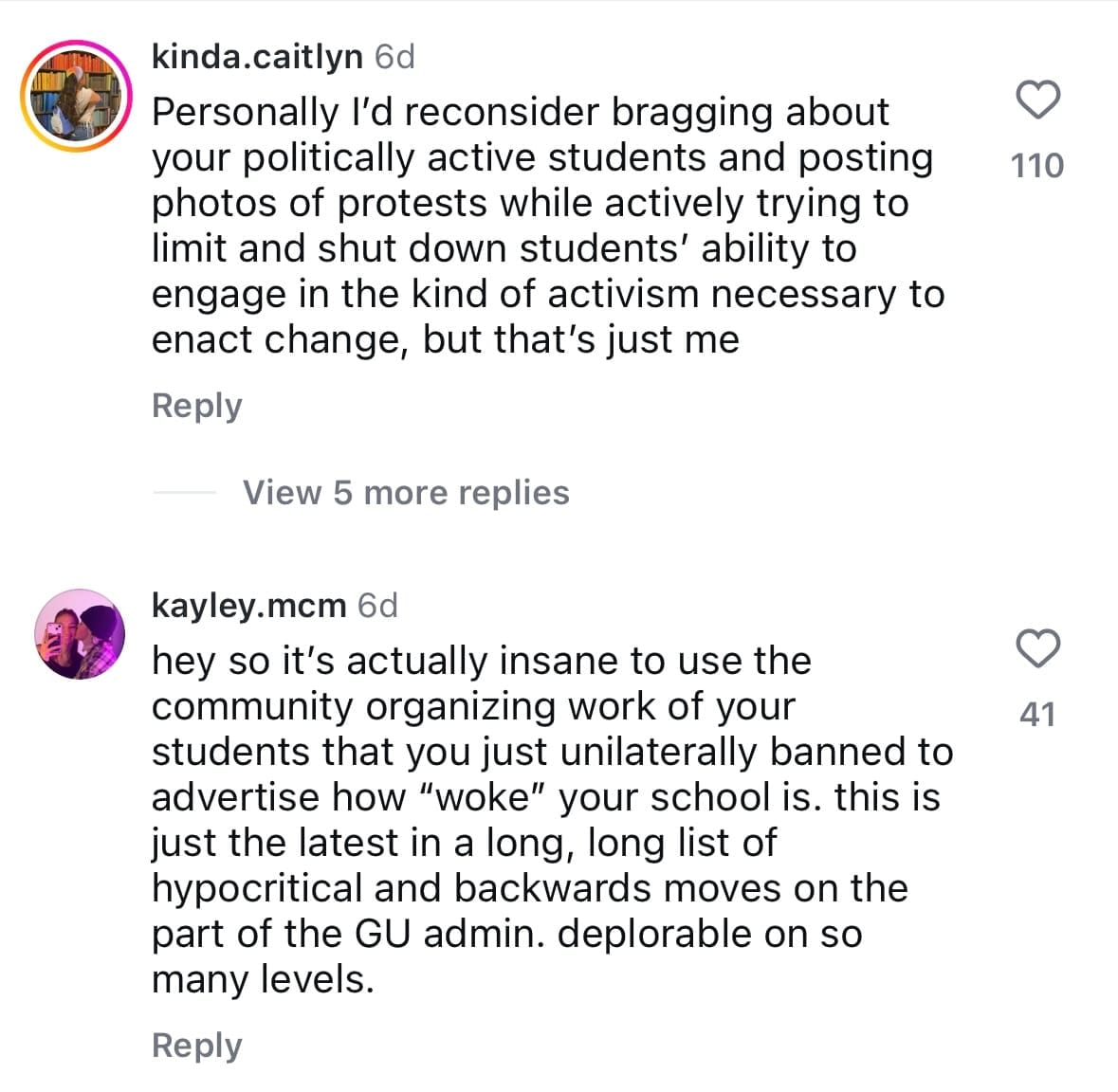The image size is (1118, 1092).
Task: Expand View 5 more replies
Action: [x=406, y=493]
